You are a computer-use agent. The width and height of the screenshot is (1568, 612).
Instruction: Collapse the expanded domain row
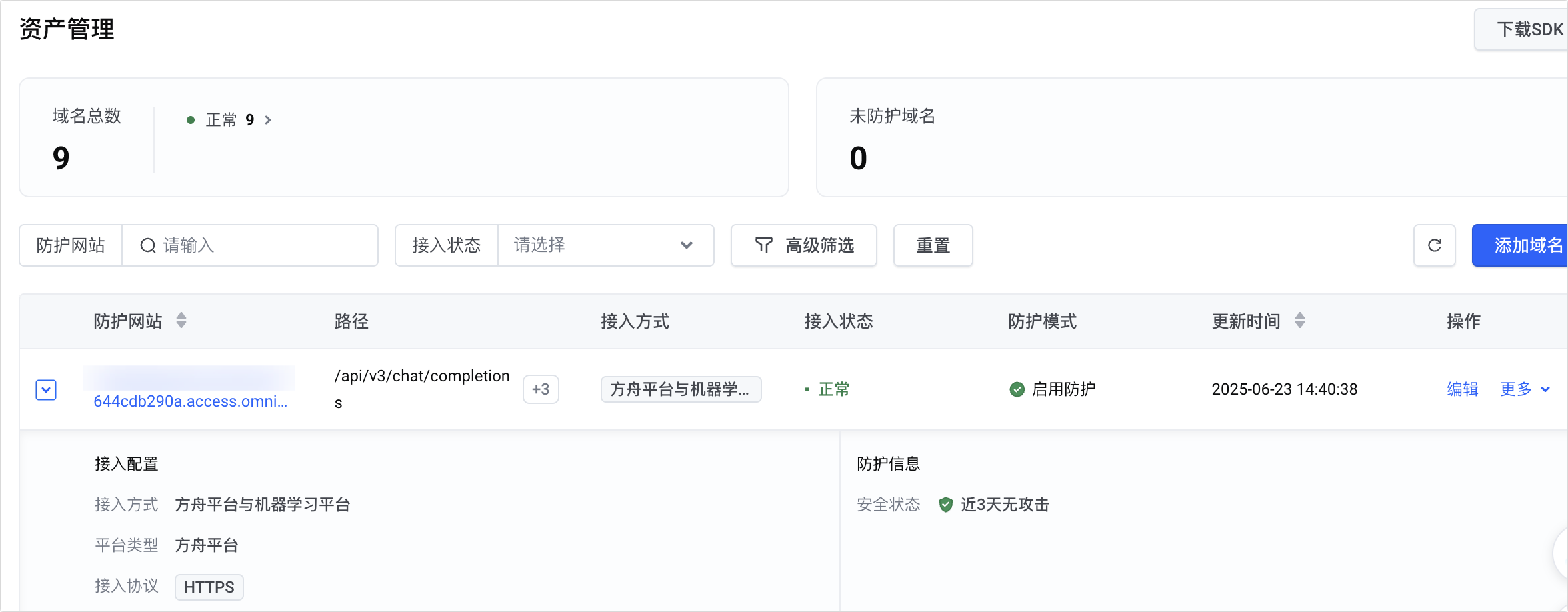click(x=46, y=389)
